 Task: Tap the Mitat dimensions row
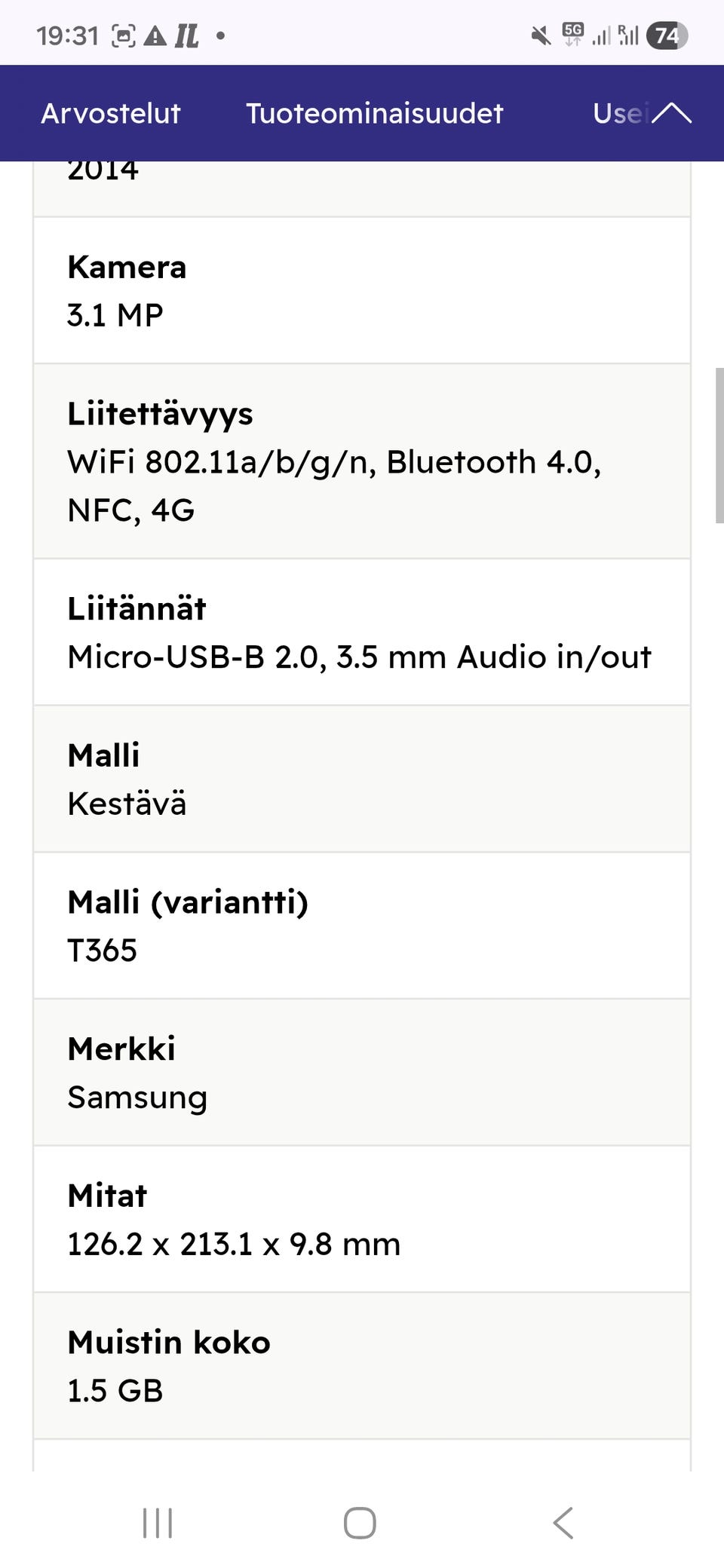(362, 1219)
